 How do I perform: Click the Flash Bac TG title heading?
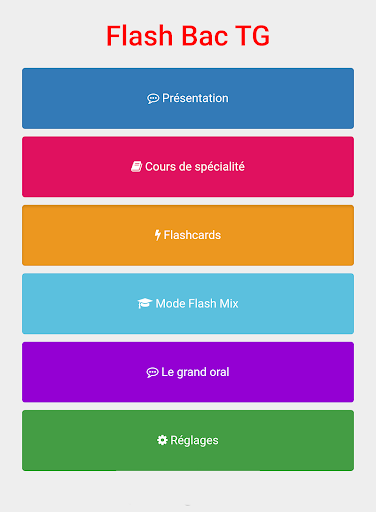click(x=188, y=36)
